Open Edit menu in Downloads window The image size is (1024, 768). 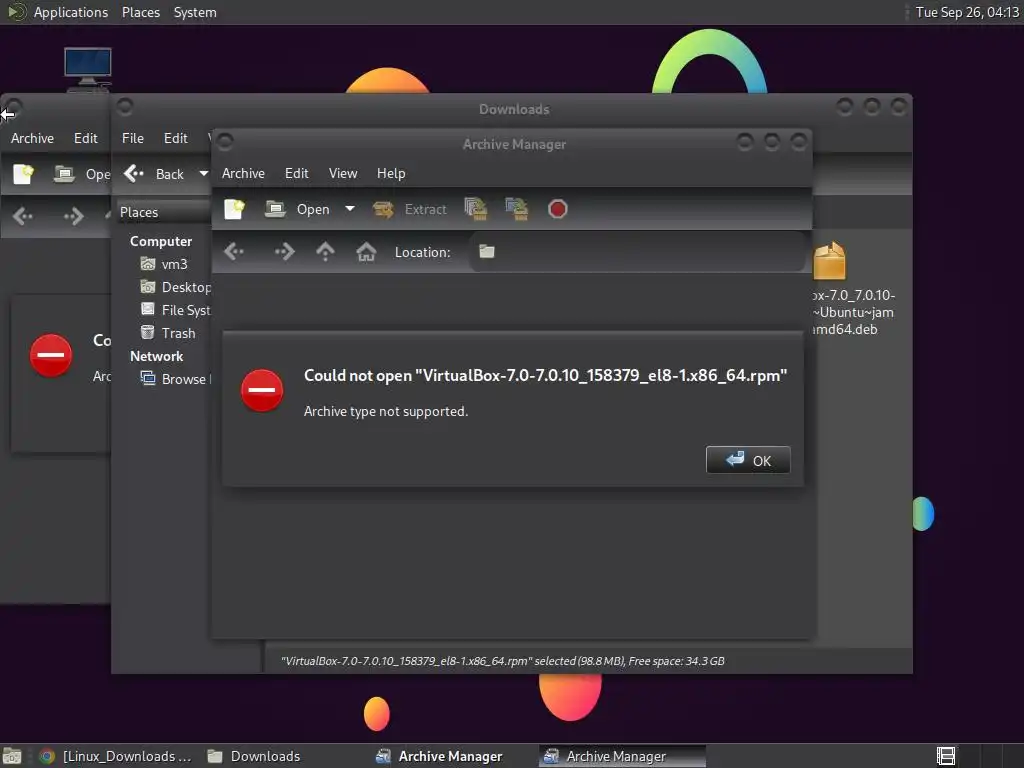176,138
